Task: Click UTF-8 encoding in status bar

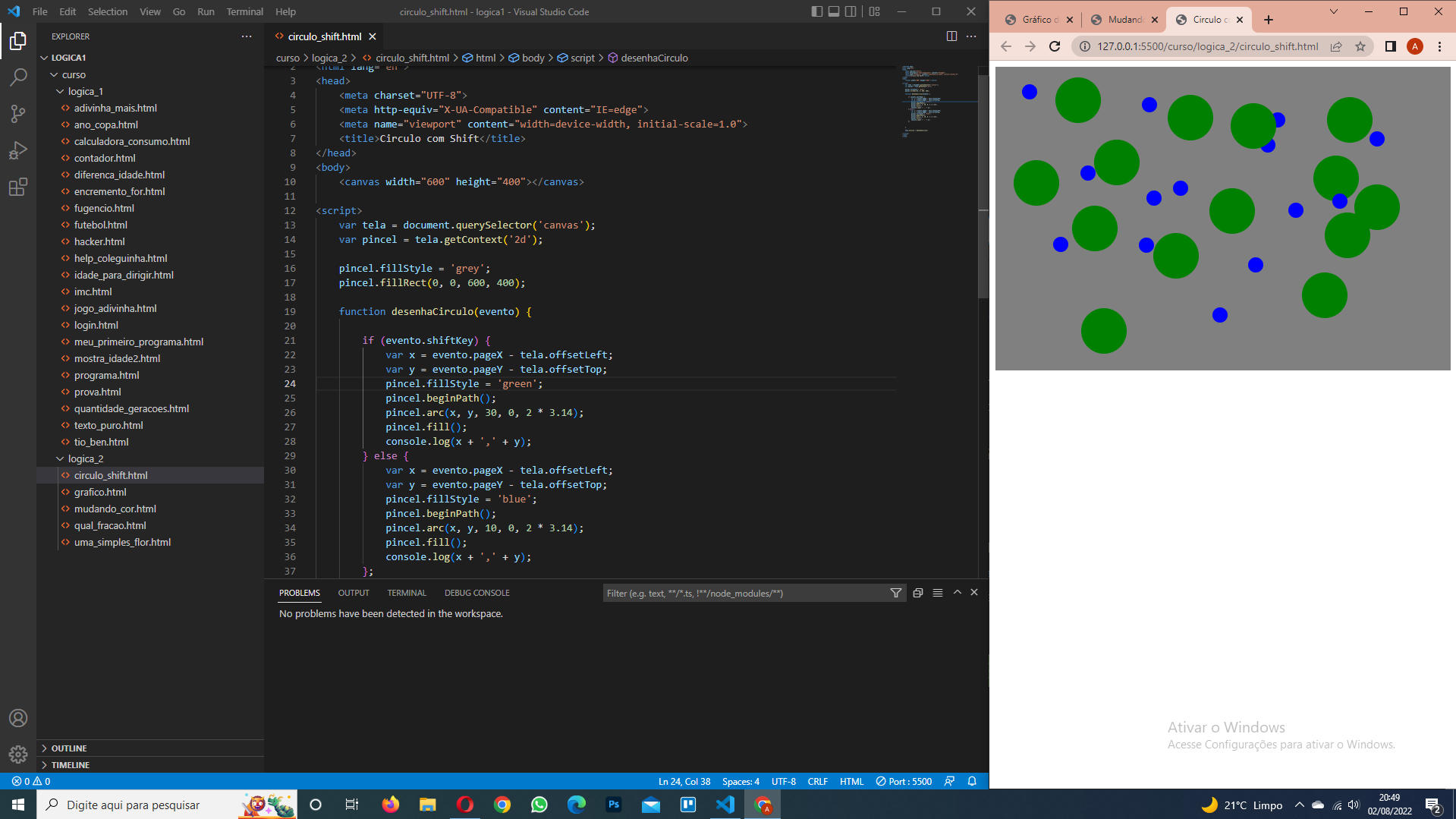Action: (784, 781)
